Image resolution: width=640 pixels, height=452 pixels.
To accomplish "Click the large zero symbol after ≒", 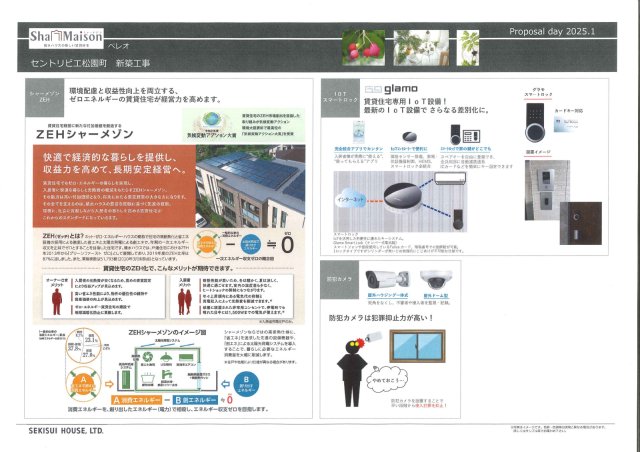I will (x=288, y=245).
